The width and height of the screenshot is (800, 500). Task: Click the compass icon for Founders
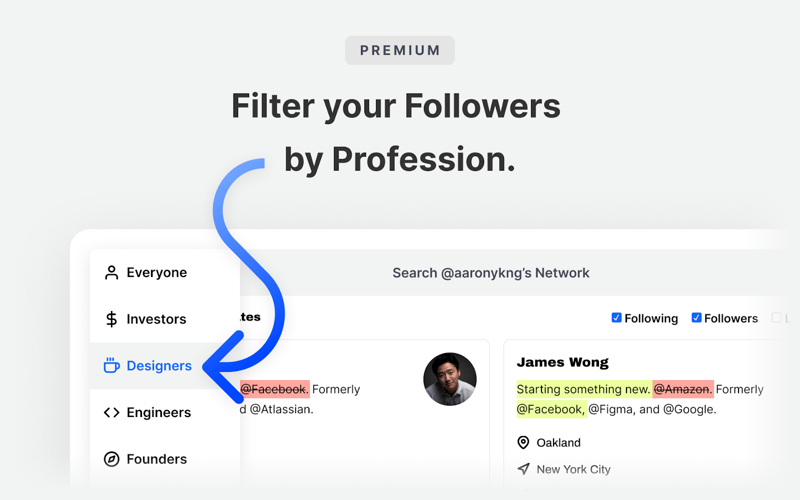(112, 459)
